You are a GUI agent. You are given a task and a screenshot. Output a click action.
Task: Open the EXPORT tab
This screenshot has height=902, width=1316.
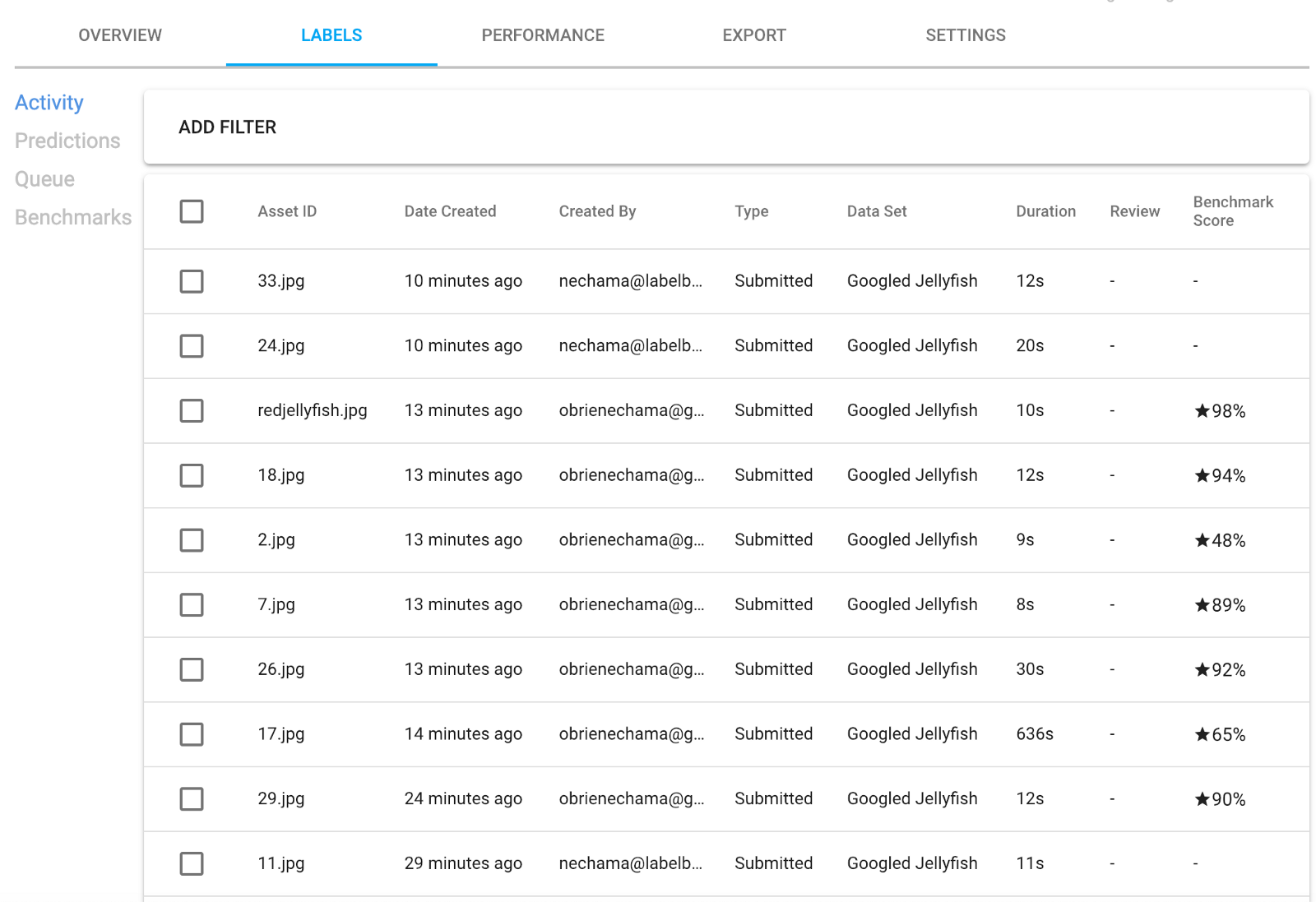[x=754, y=35]
